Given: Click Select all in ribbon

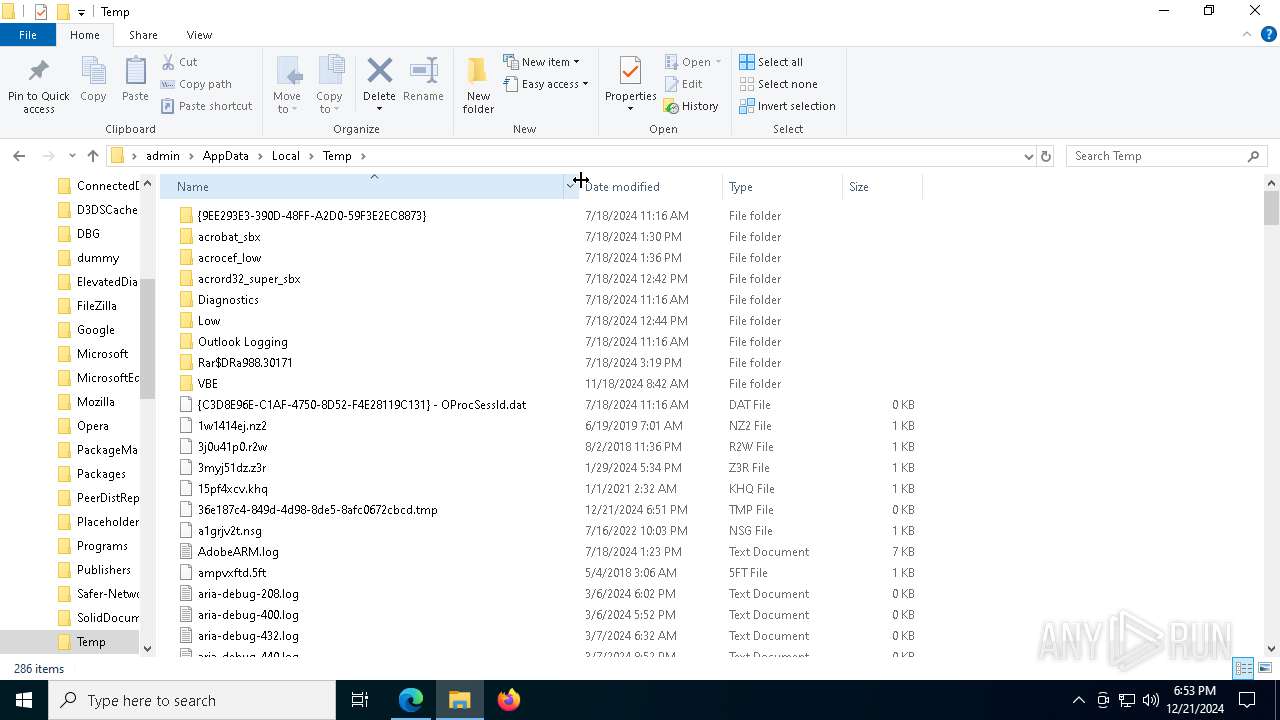Looking at the screenshot, I should tap(771, 62).
